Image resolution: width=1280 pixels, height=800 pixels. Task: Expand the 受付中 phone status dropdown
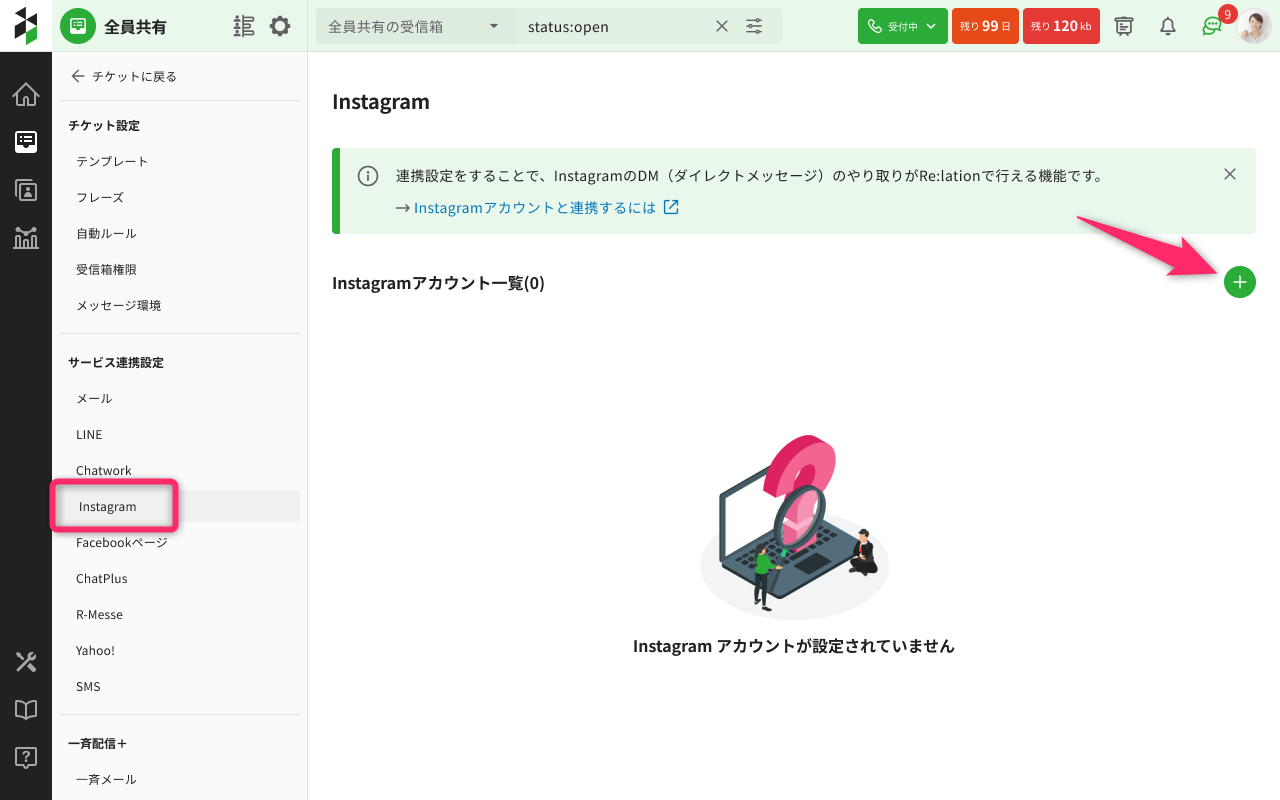(x=902, y=26)
